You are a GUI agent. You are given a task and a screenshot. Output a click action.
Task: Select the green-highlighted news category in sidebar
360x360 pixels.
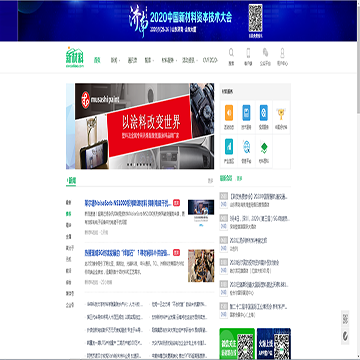pos(68,214)
